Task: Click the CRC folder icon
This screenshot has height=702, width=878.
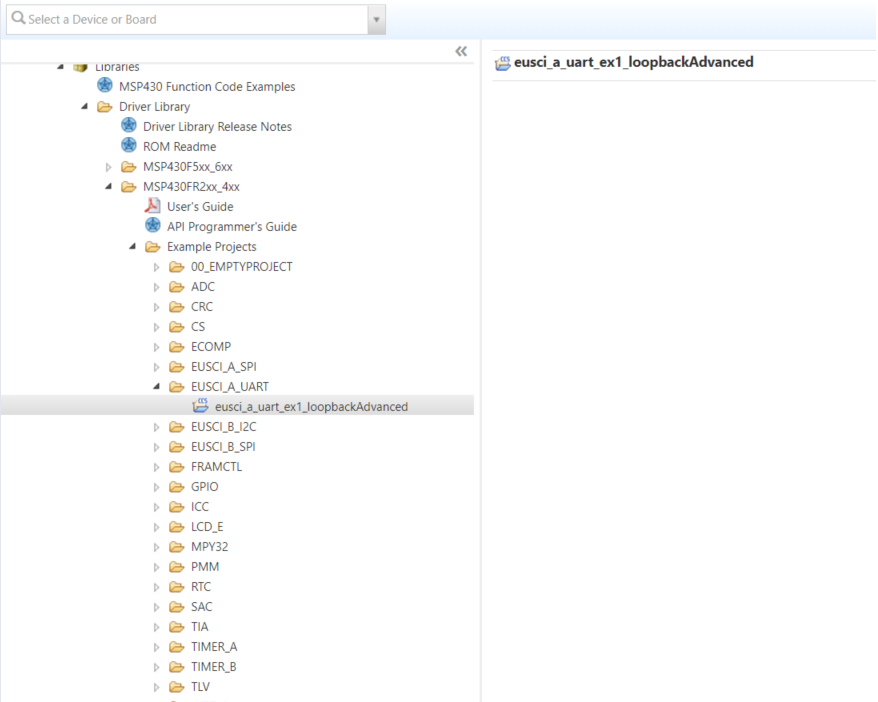Action: [x=177, y=306]
